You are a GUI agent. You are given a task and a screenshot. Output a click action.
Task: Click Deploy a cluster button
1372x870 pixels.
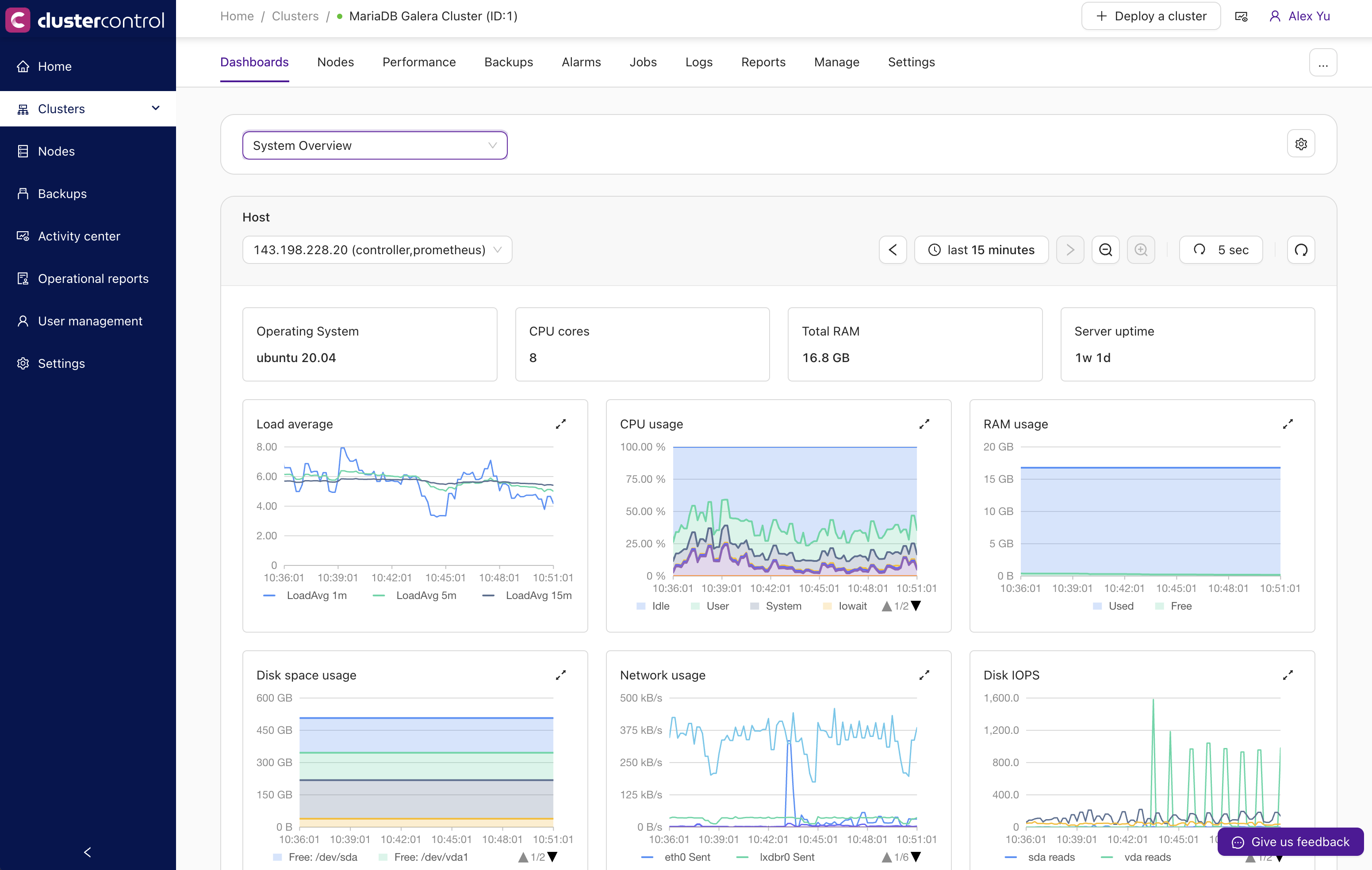1151,16
